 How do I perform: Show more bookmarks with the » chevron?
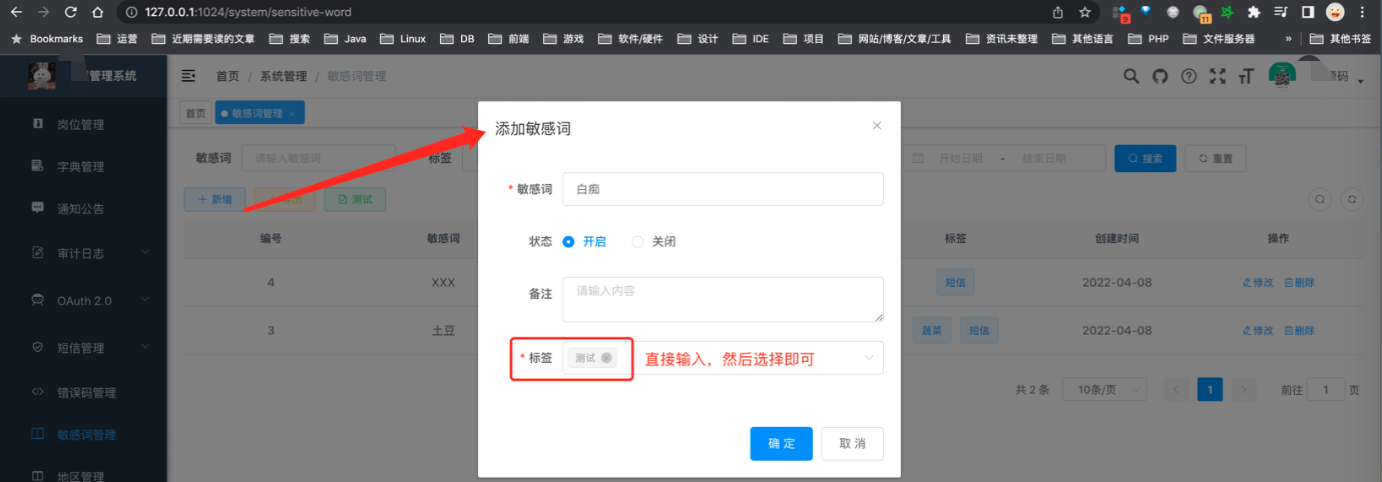[1288, 39]
